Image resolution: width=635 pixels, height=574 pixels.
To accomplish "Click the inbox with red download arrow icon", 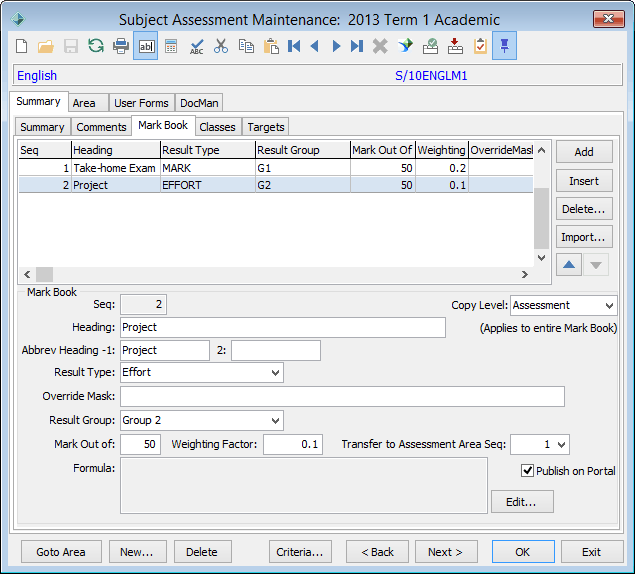I will tap(455, 46).
